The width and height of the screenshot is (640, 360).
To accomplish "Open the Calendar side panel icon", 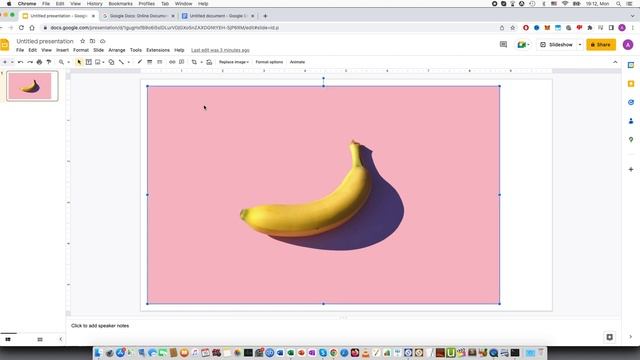I will [631, 65].
